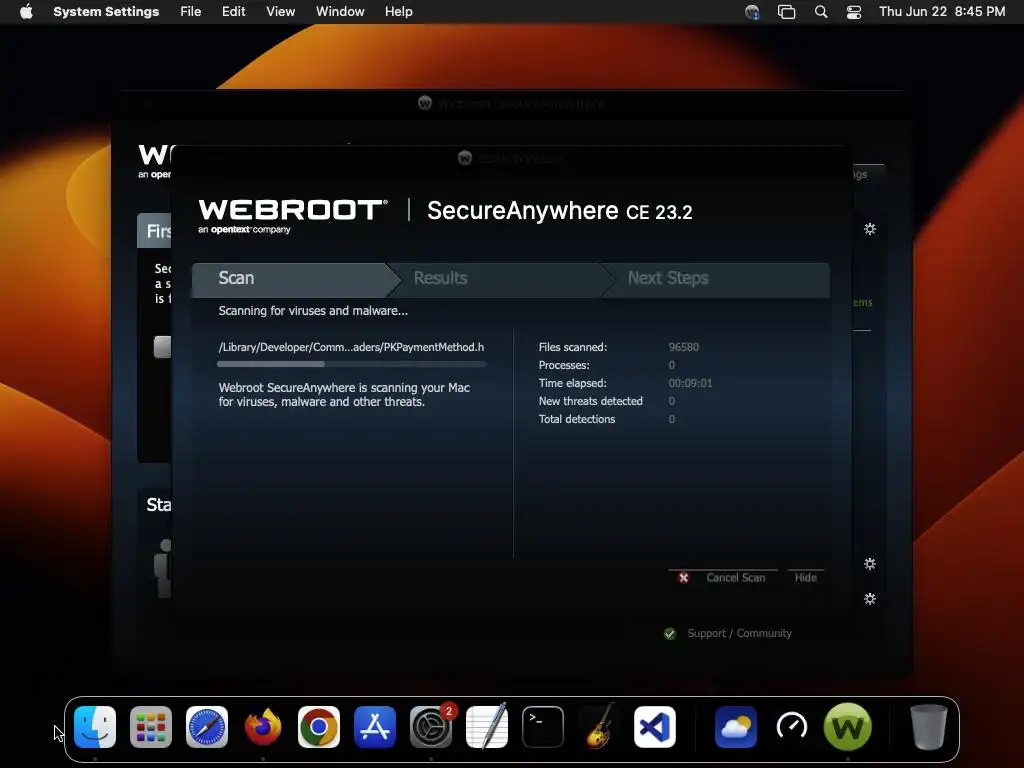Open Terminal from the Dock
This screenshot has width=1024, height=768.
click(543, 727)
